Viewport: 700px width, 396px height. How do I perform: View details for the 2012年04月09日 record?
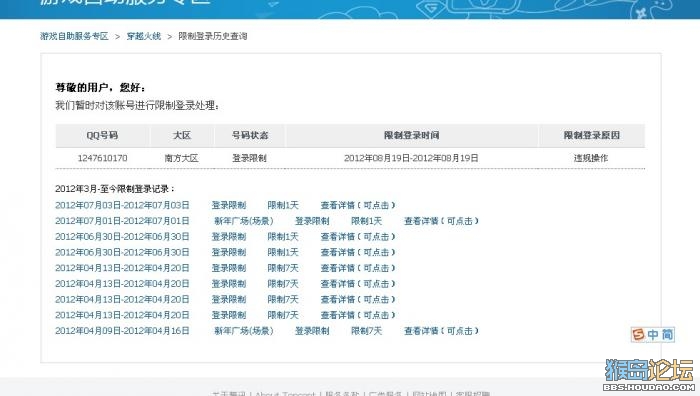pyautogui.click(x=442, y=331)
